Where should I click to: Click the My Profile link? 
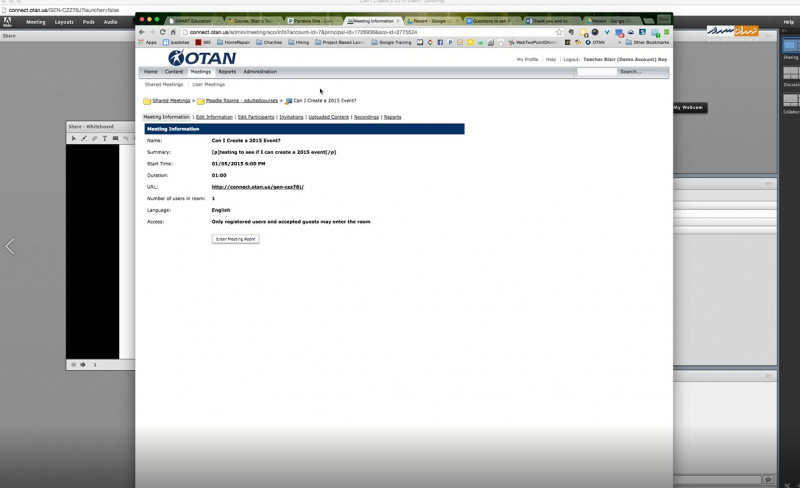tap(527, 60)
